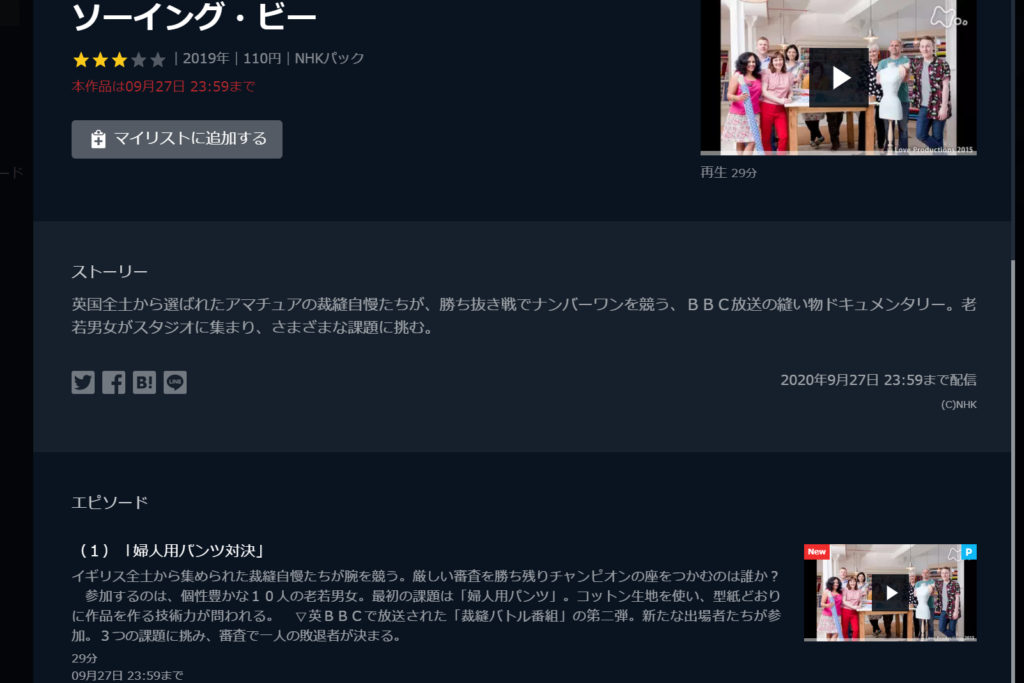1024x683 pixels.
Task: Open episode 1 婦人用パンツ対決 title link
Action: (170, 550)
